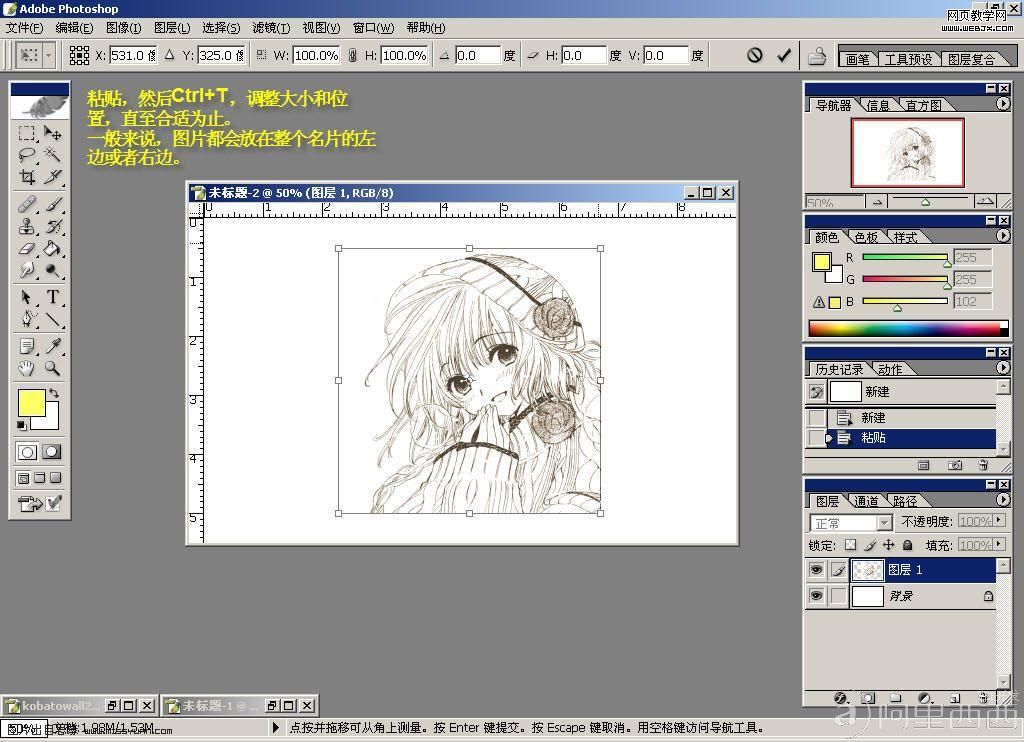The image size is (1024, 742).
Task: Select the Crop tool
Action: click(x=27, y=178)
